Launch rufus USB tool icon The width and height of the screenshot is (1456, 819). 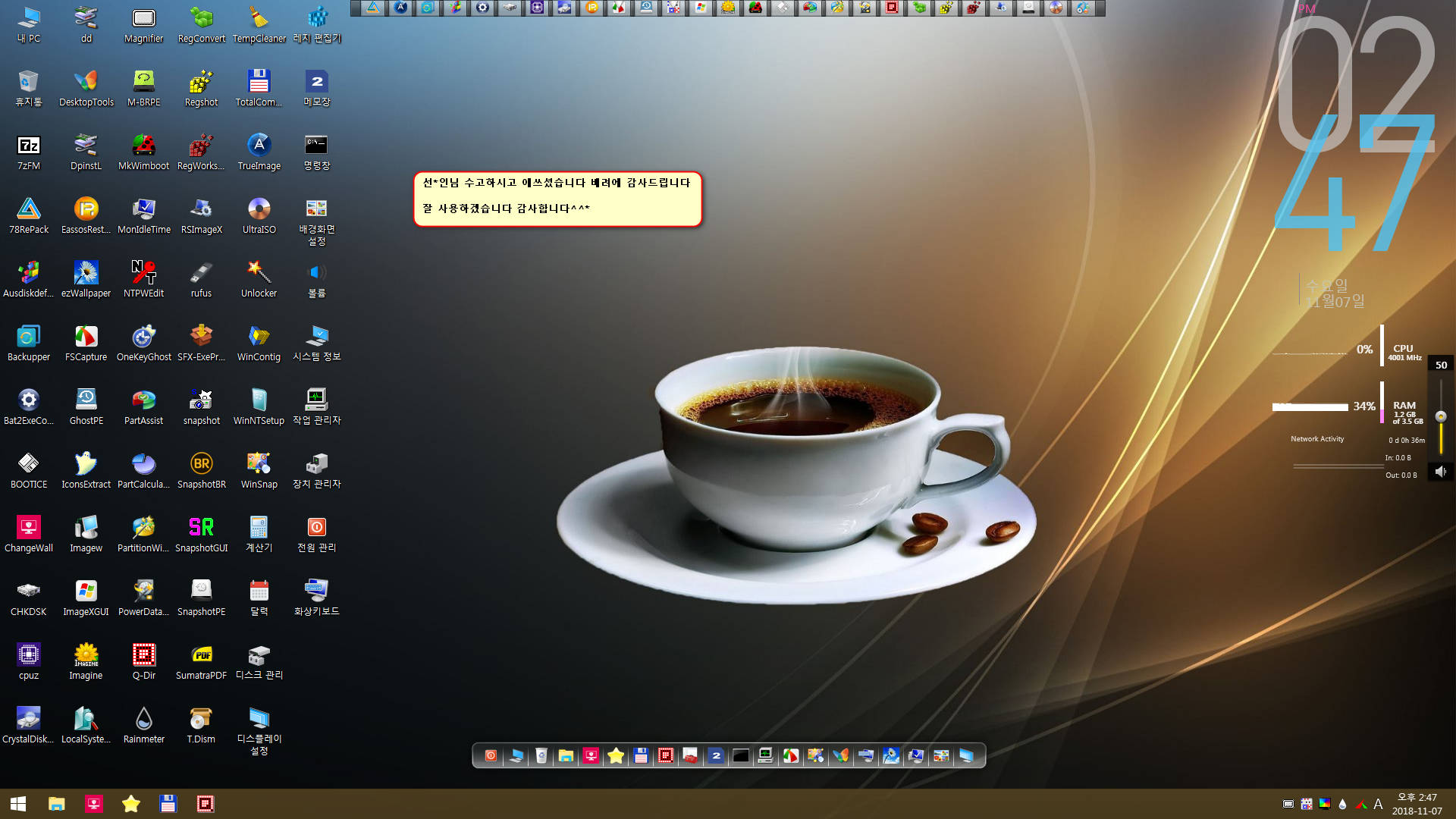[x=202, y=278]
